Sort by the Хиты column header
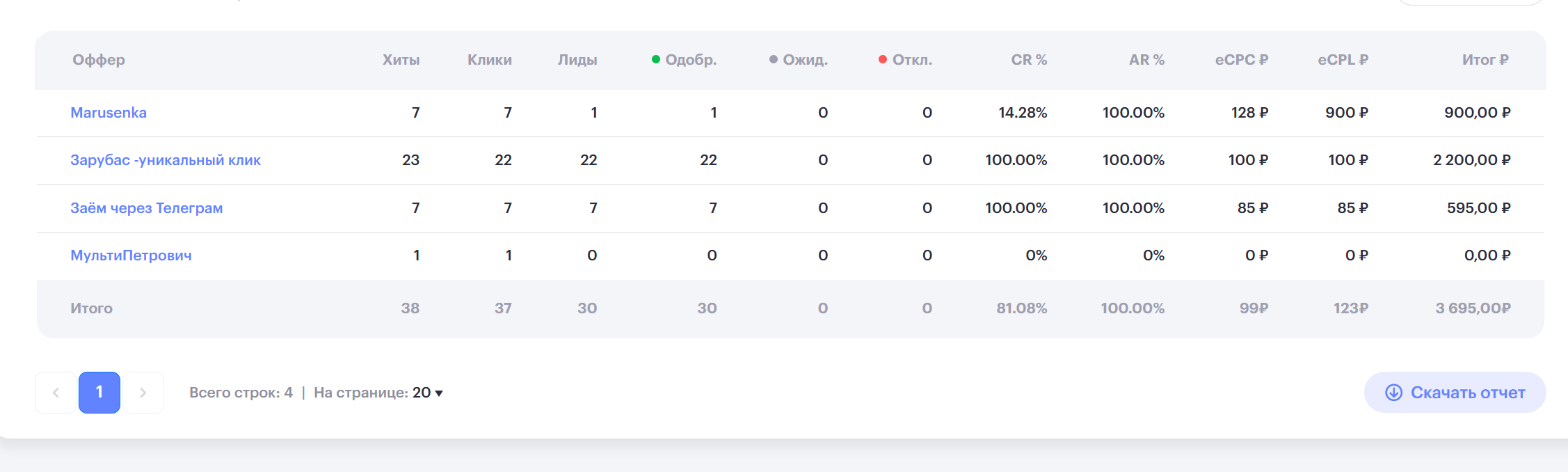 [x=401, y=60]
